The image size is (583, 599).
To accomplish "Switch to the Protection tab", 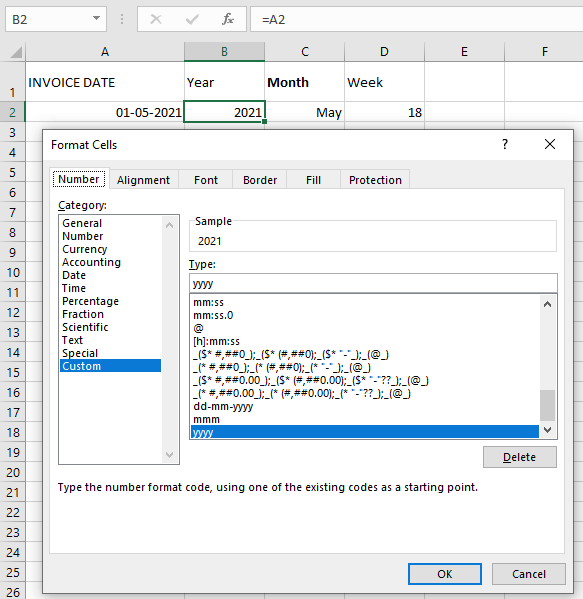I will point(375,180).
